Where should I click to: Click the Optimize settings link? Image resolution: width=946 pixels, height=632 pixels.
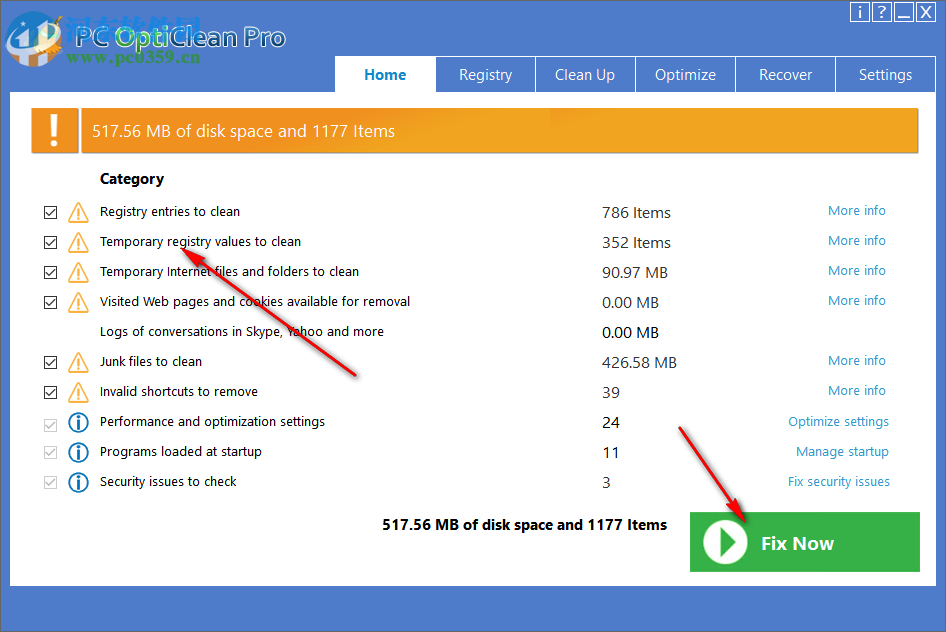[839, 422]
